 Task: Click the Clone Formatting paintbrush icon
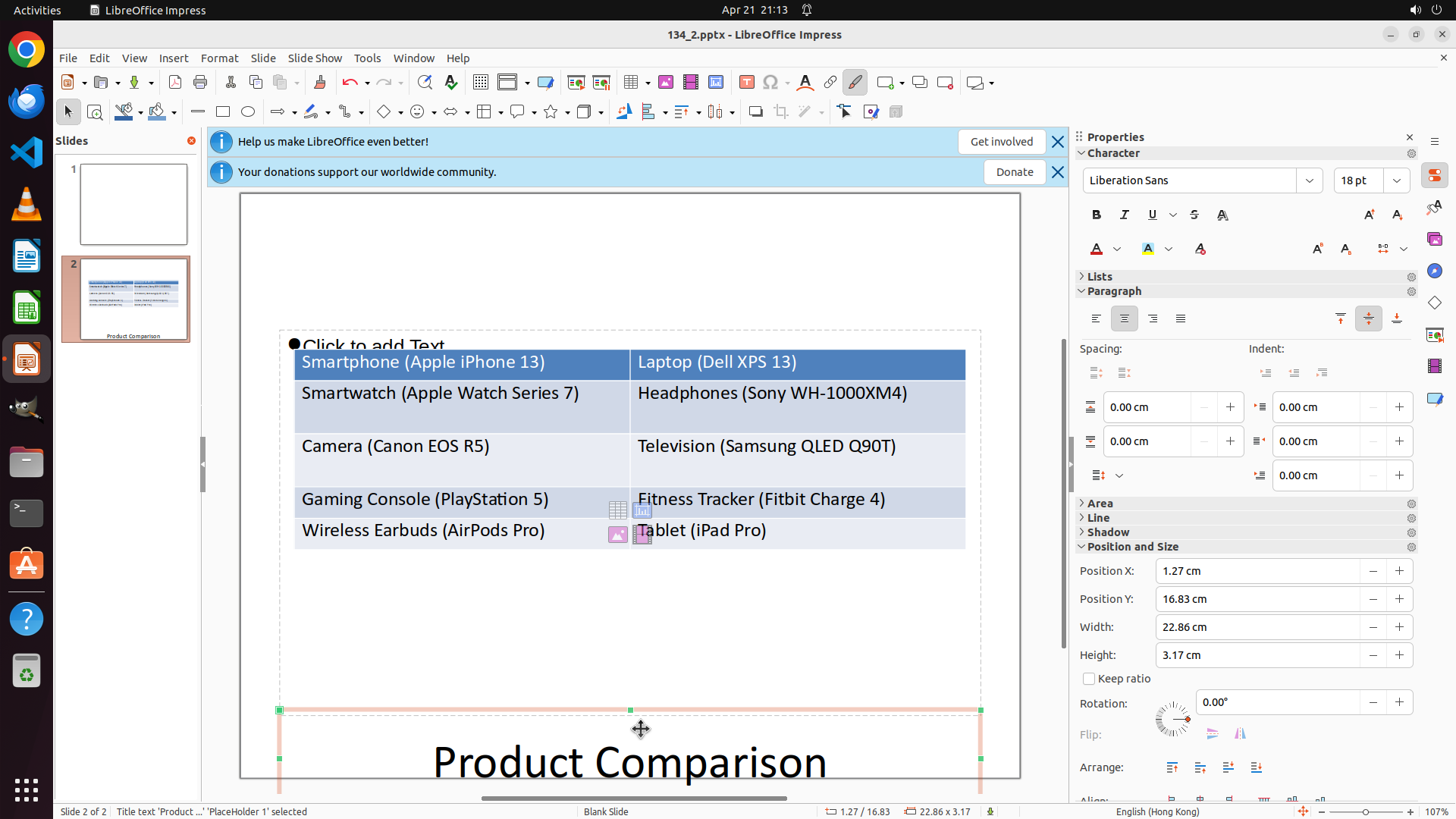click(x=319, y=83)
